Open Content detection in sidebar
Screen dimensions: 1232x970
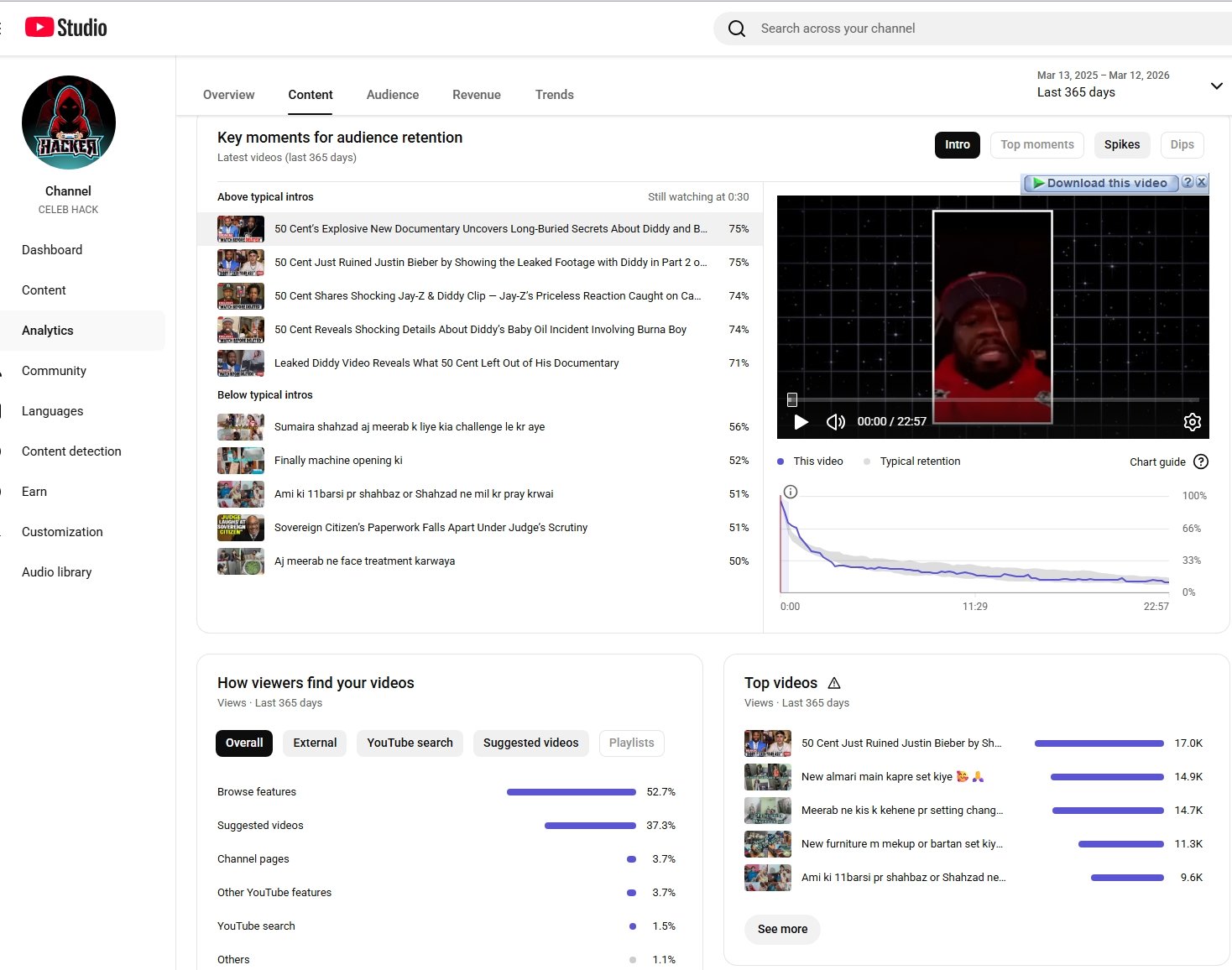71,451
